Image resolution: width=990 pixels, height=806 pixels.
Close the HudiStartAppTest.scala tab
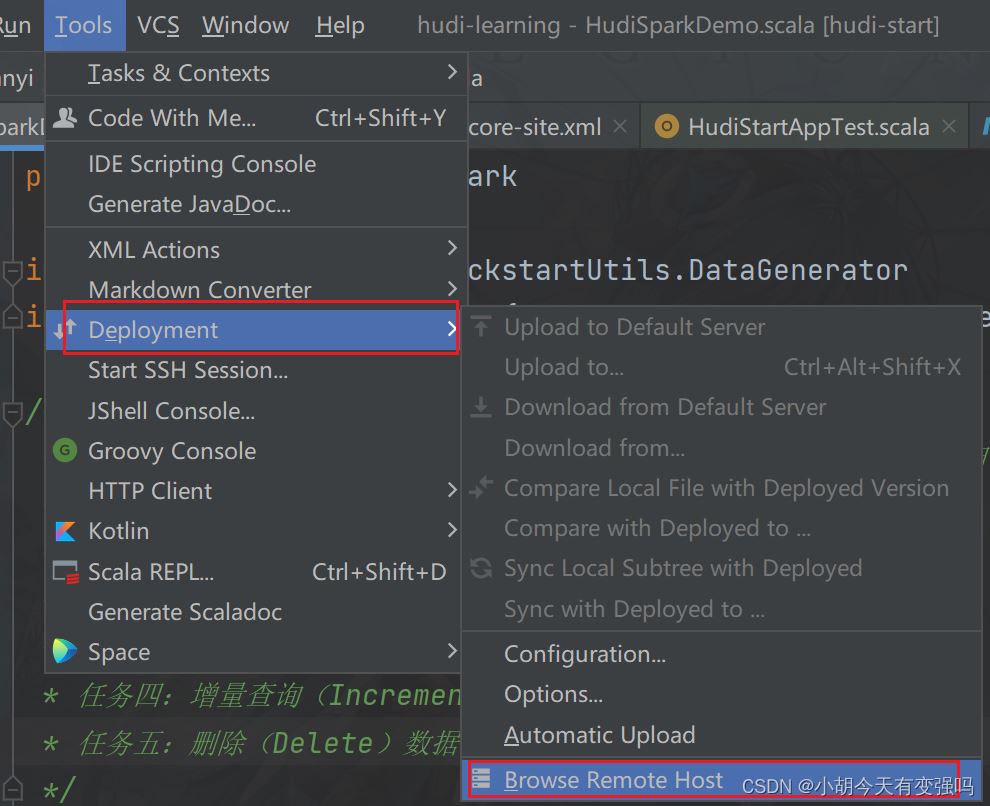pyautogui.click(x=948, y=126)
